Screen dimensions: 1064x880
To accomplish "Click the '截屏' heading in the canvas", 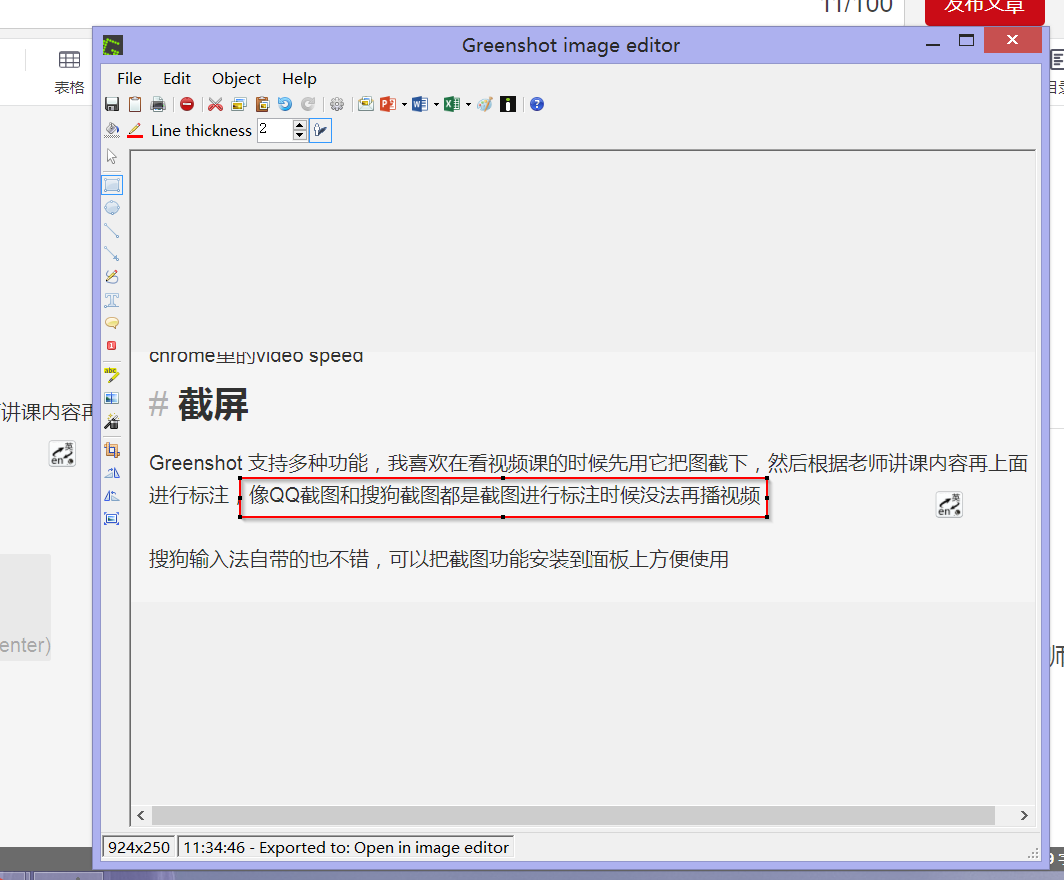I will (213, 404).
